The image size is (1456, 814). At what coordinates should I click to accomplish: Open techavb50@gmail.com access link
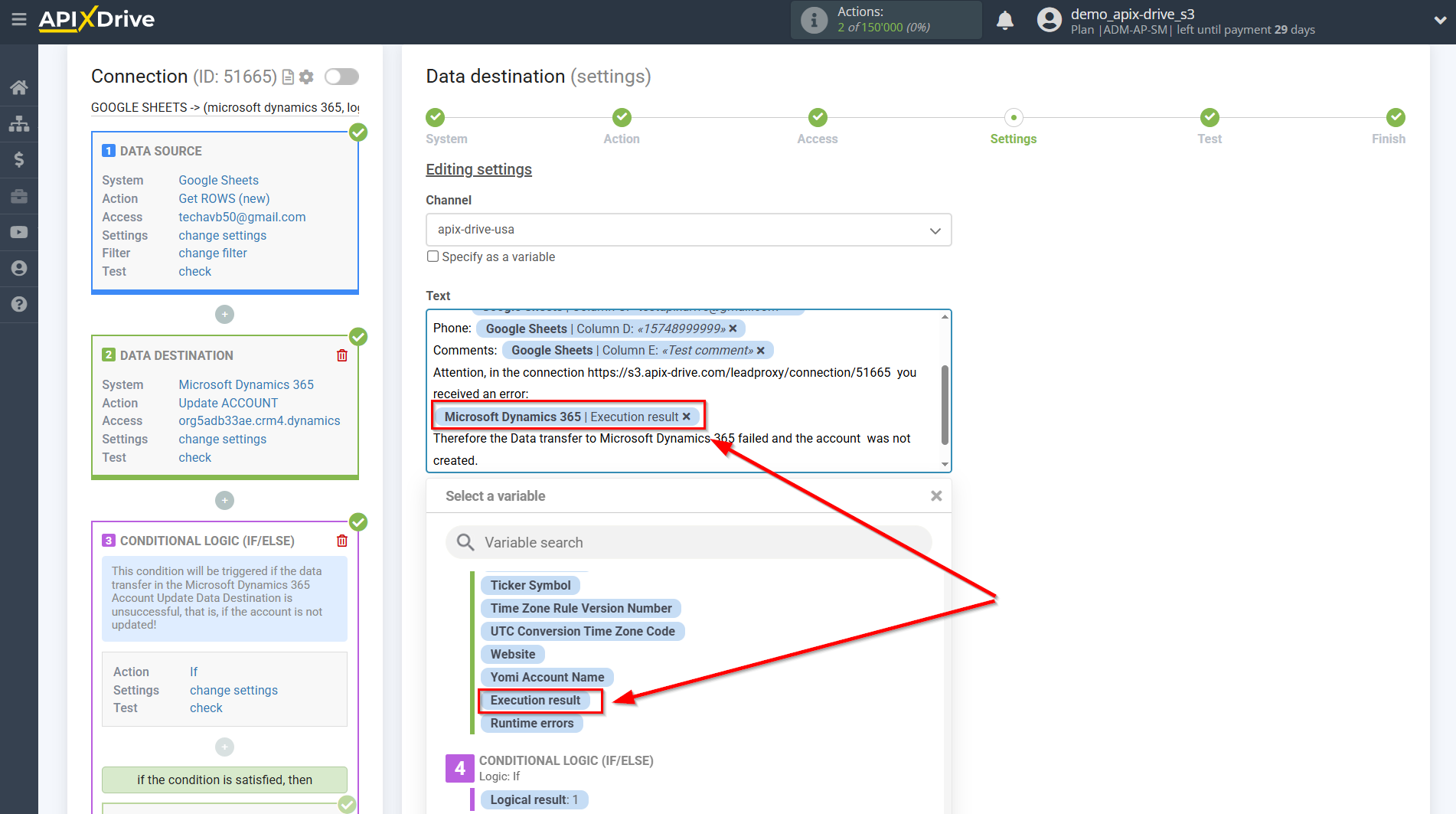242,217
